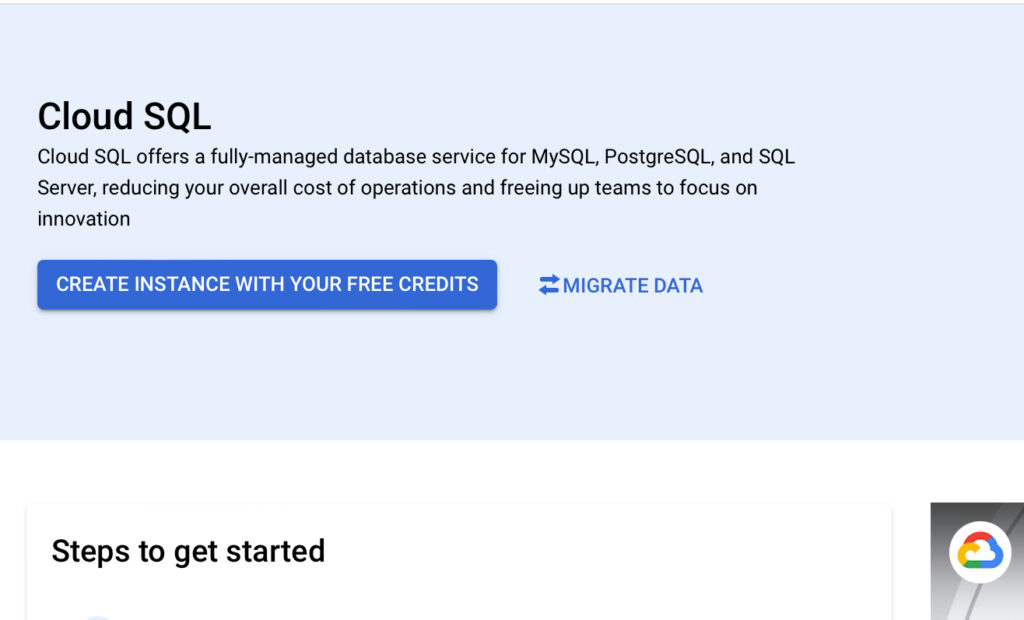Click the word MySQL in the description
This screenshot has width=1024, height=620.
coord(563,157)
